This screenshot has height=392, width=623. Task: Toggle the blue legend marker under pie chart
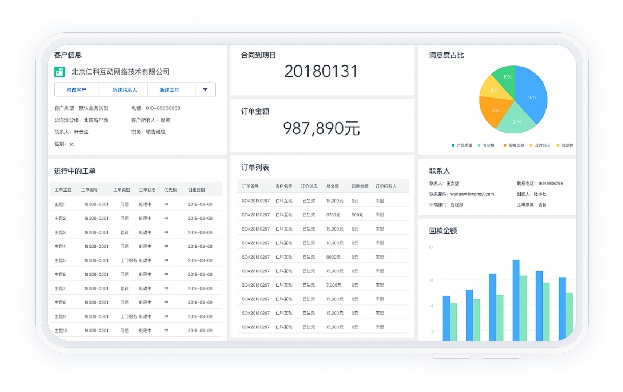(x=453, y=145)
